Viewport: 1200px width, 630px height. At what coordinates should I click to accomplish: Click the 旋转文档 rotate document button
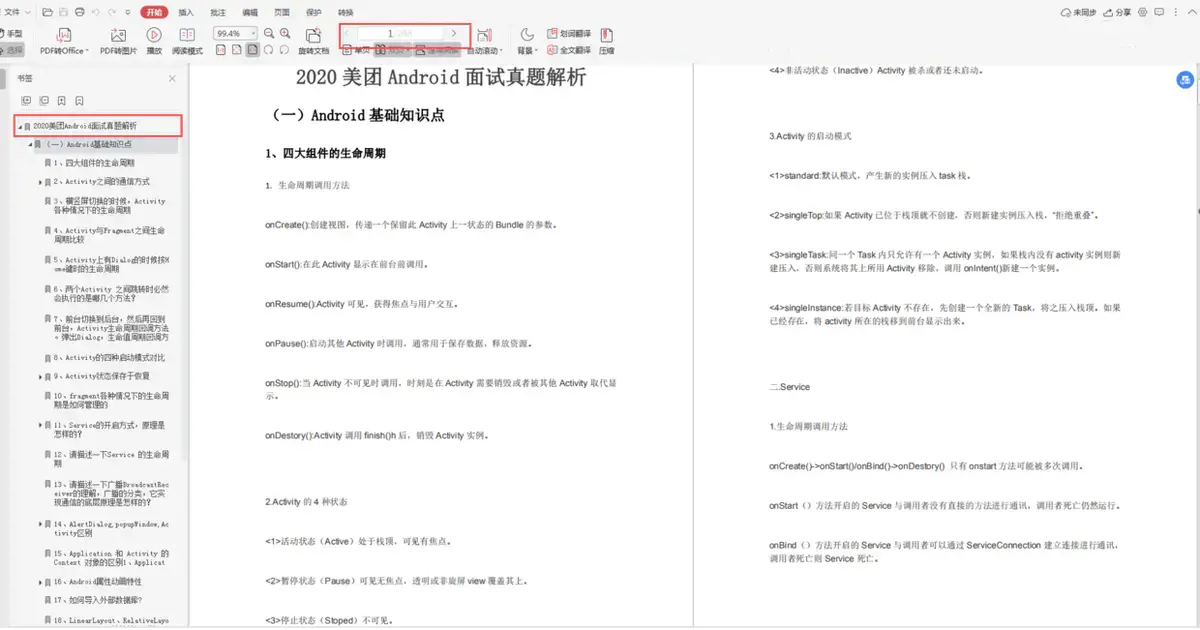pos(313,40)
